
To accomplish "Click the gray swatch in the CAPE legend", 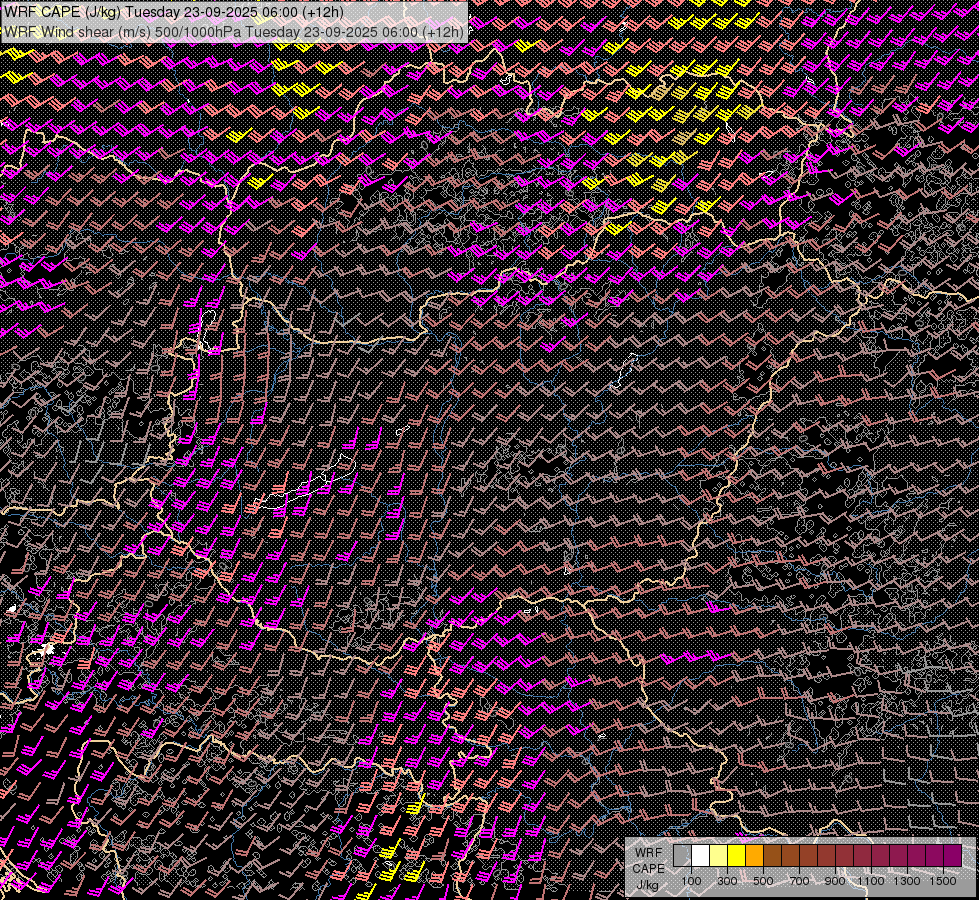I will pos(682,856).
